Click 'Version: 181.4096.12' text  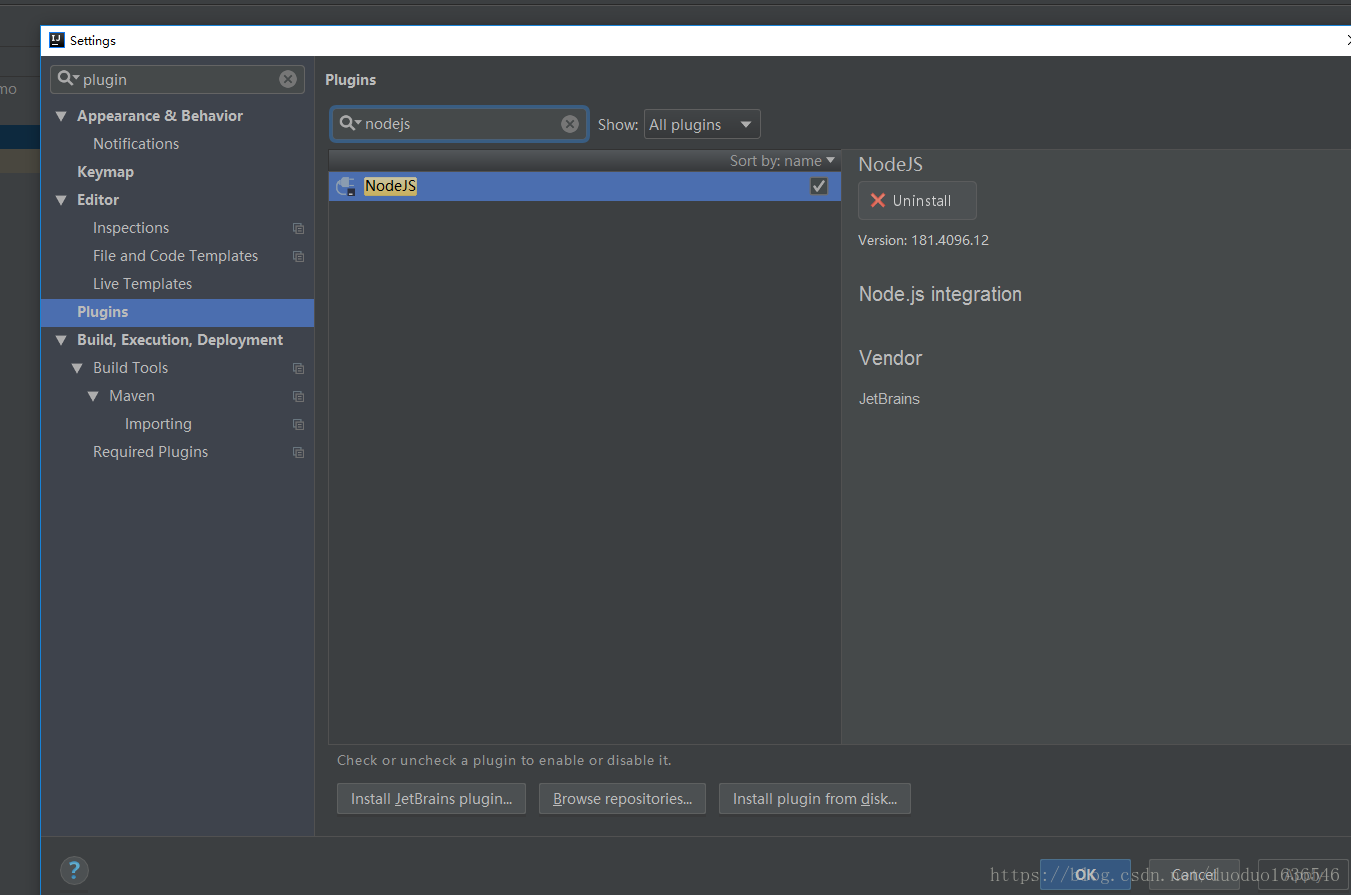(923, 240)
